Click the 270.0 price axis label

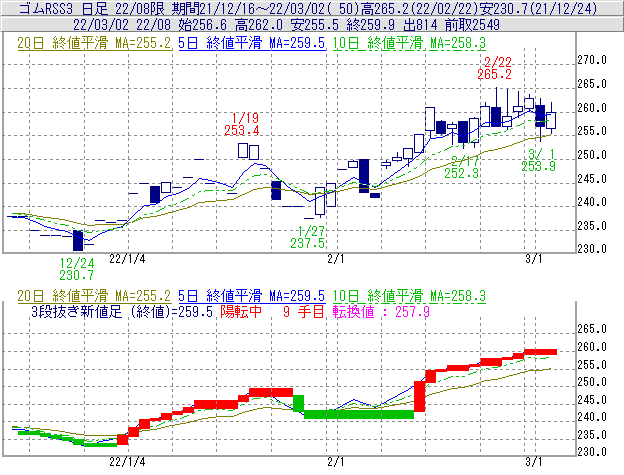(x=592, y=60)
